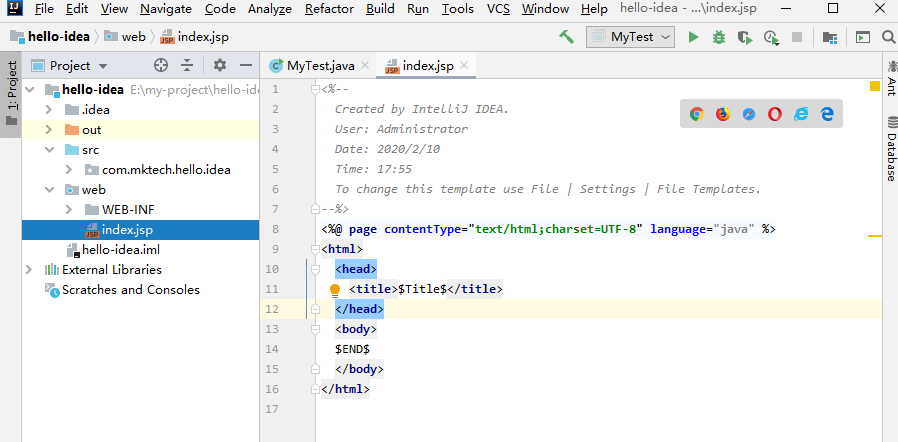The image size is (898, 442).
Task: Expand com.mktech.hello.idea package
Action: point(69,170)
